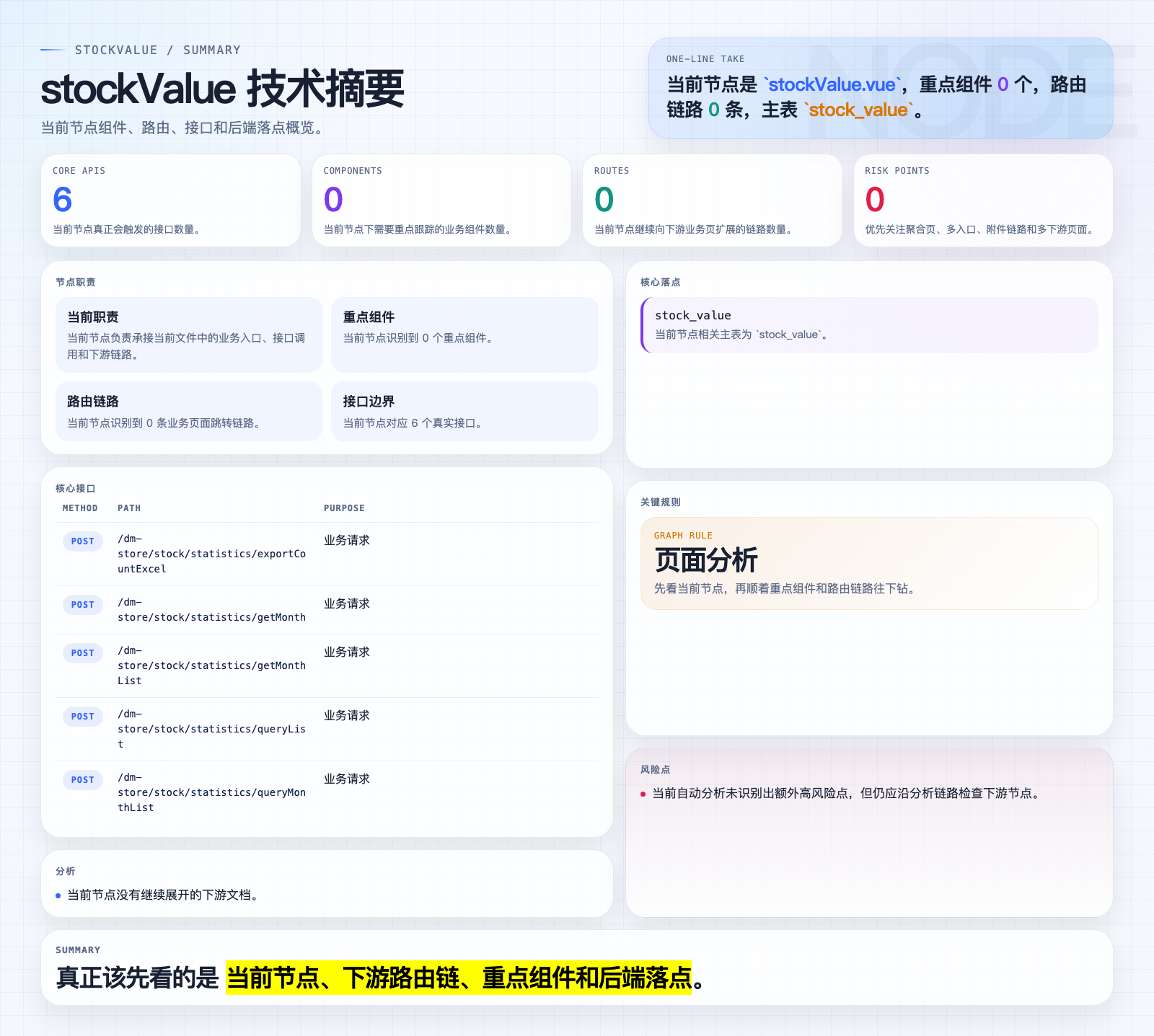Click the stockValue 技术摘要 heading
The height and width of the screenshot is (1036, 1154).
coord(222,89)
